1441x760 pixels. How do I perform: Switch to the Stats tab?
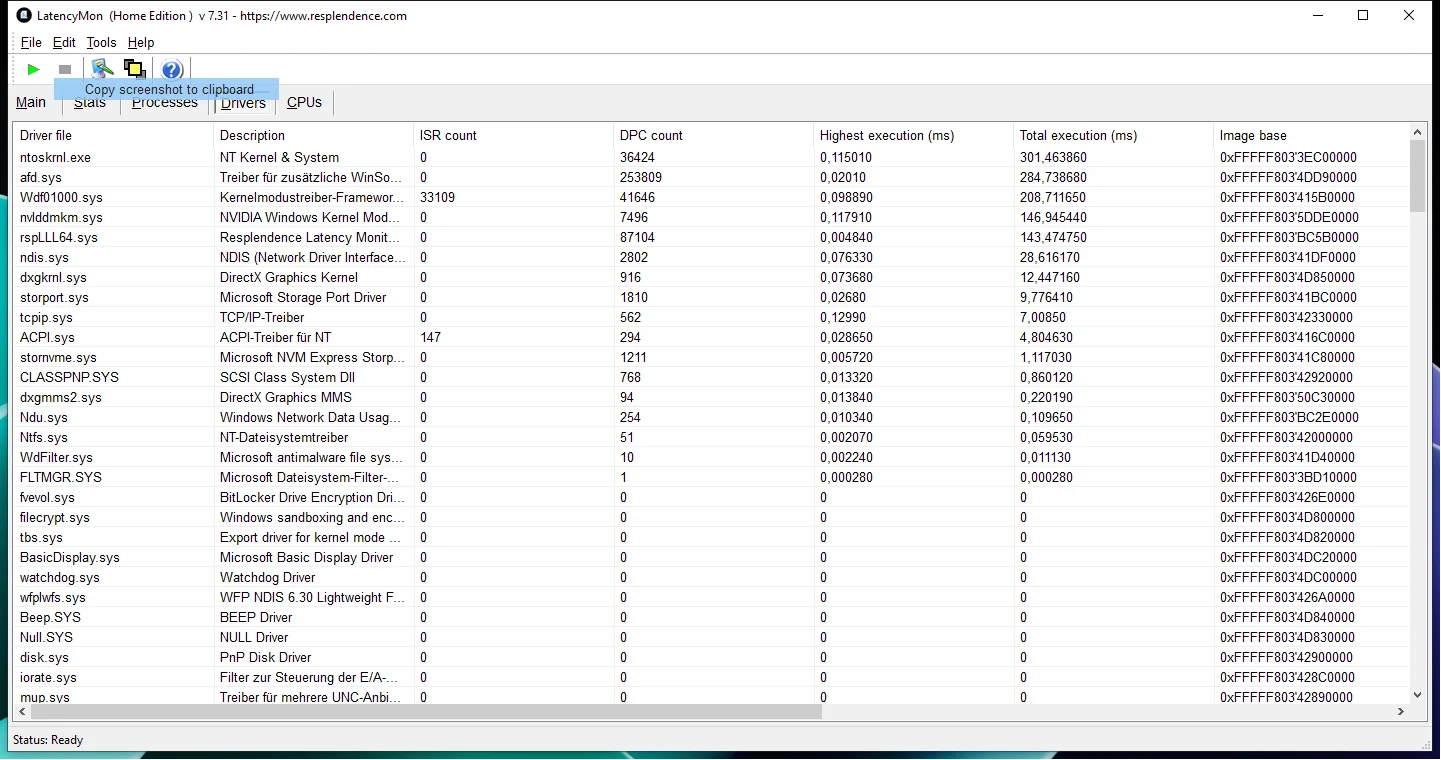point(90,103)
